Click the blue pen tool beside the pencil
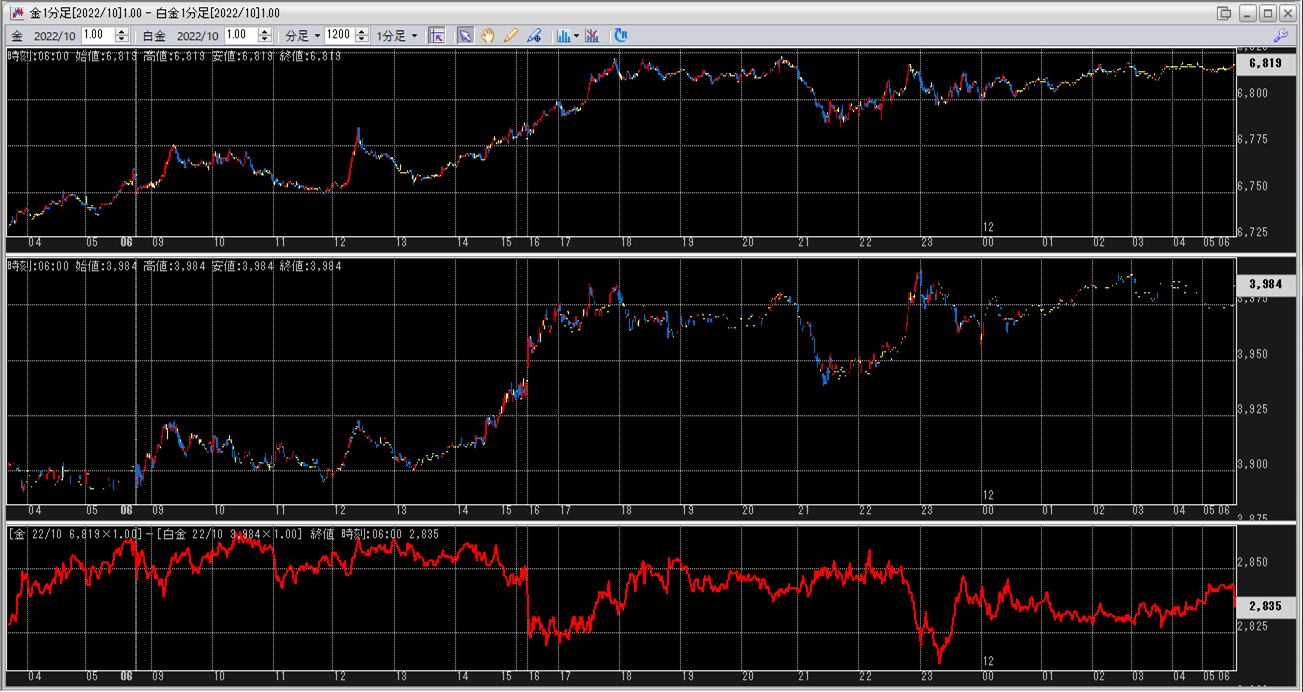This screenshot has height=692, width=1303. point(534,35)
